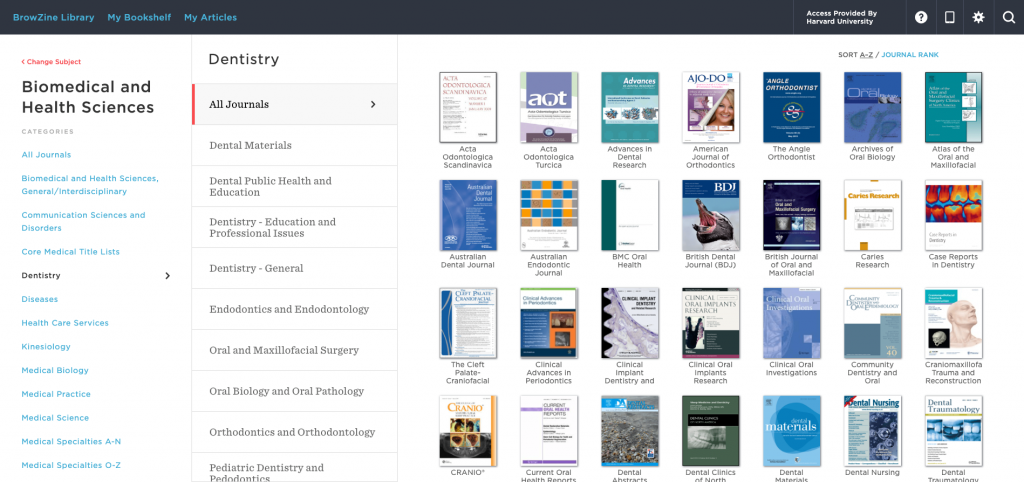1024x482 pixels.
Task: Open Case Reports in Dentistry cover
Action: 954,216
